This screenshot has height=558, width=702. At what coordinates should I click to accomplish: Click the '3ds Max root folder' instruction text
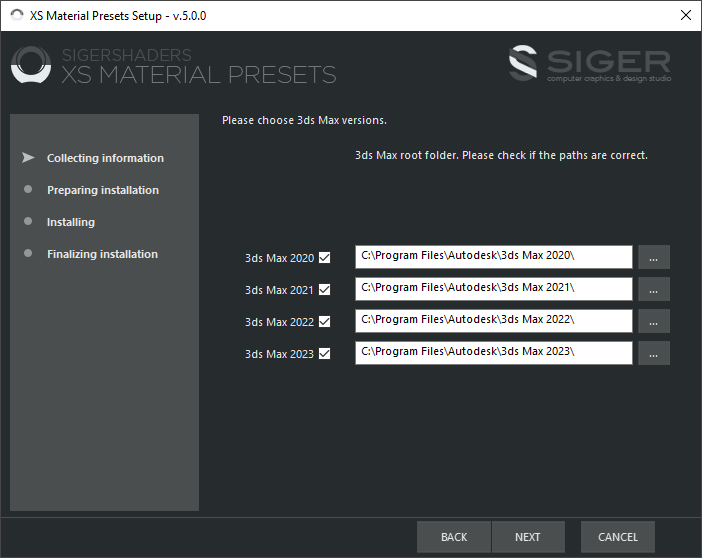coord(501,155)
